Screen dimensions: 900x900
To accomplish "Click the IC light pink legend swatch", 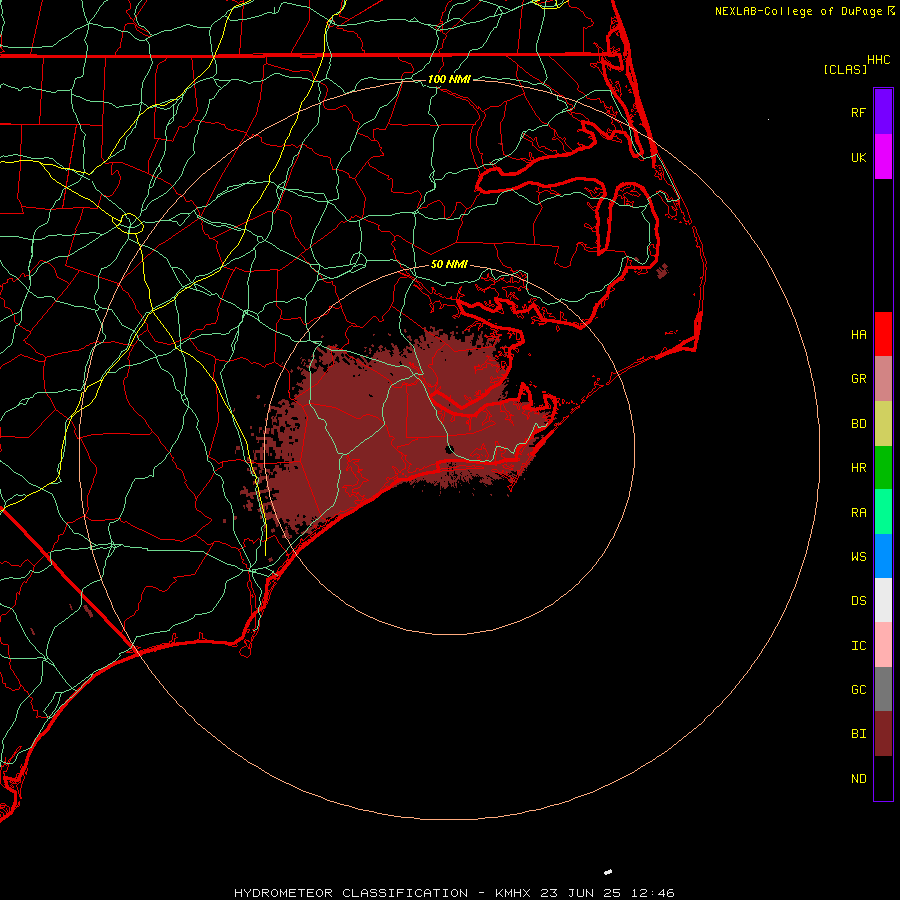I will 883,645.
